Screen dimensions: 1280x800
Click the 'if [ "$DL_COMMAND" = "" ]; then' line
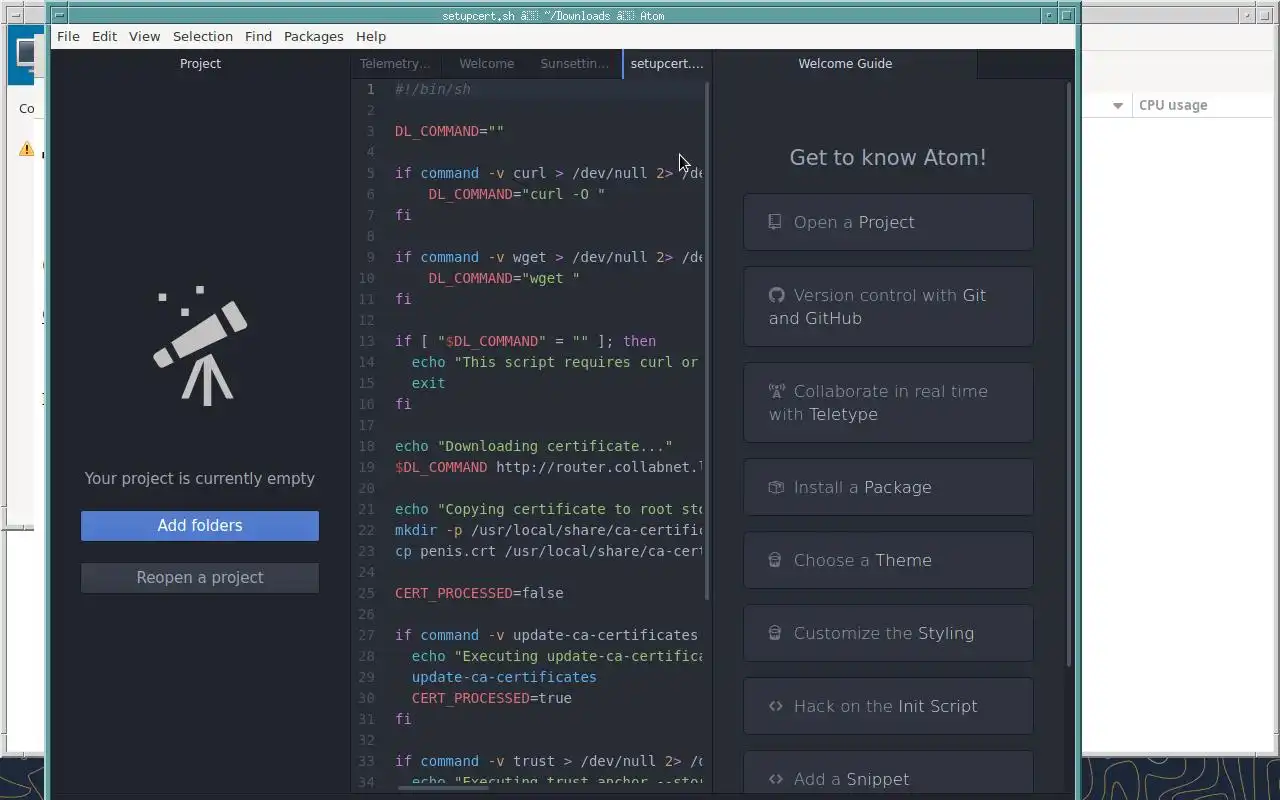click(525, 341)
